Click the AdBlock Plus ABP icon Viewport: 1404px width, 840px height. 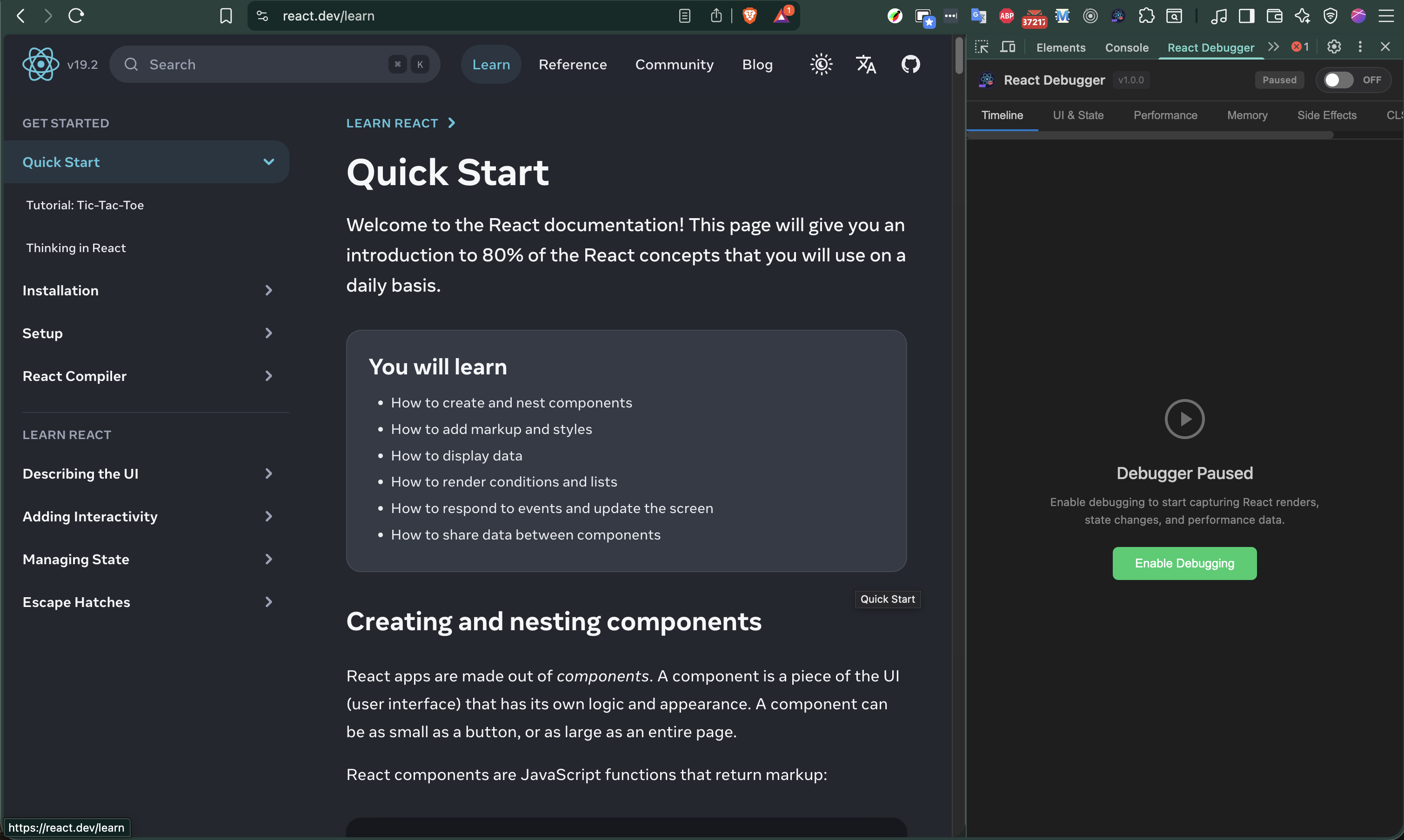(1006, 16)
